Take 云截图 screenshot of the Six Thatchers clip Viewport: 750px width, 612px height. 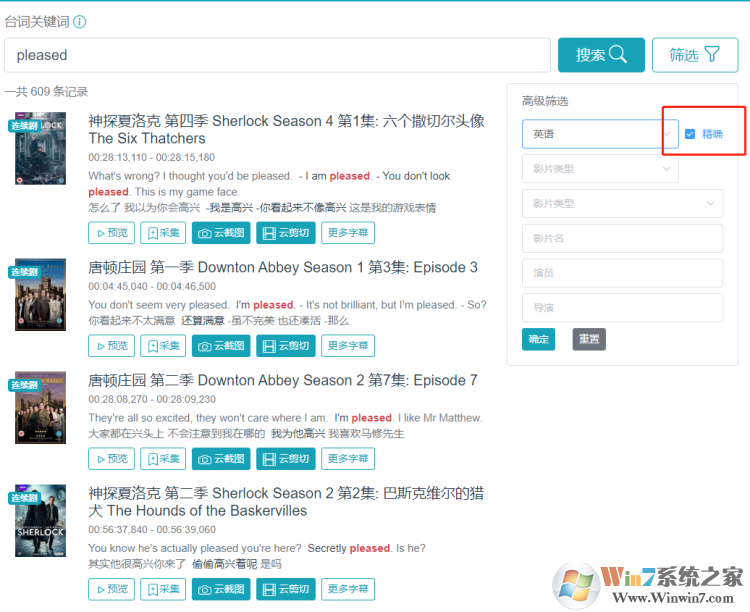pos(221,233)
